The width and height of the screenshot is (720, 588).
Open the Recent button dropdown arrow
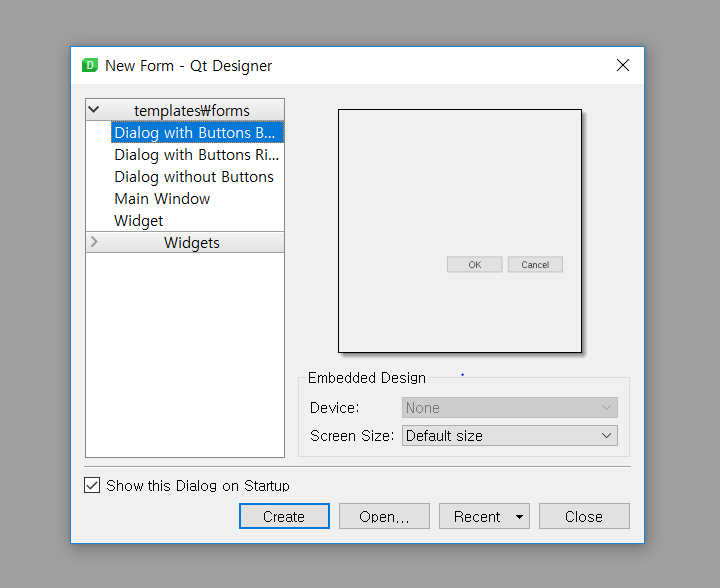[519, 517]
